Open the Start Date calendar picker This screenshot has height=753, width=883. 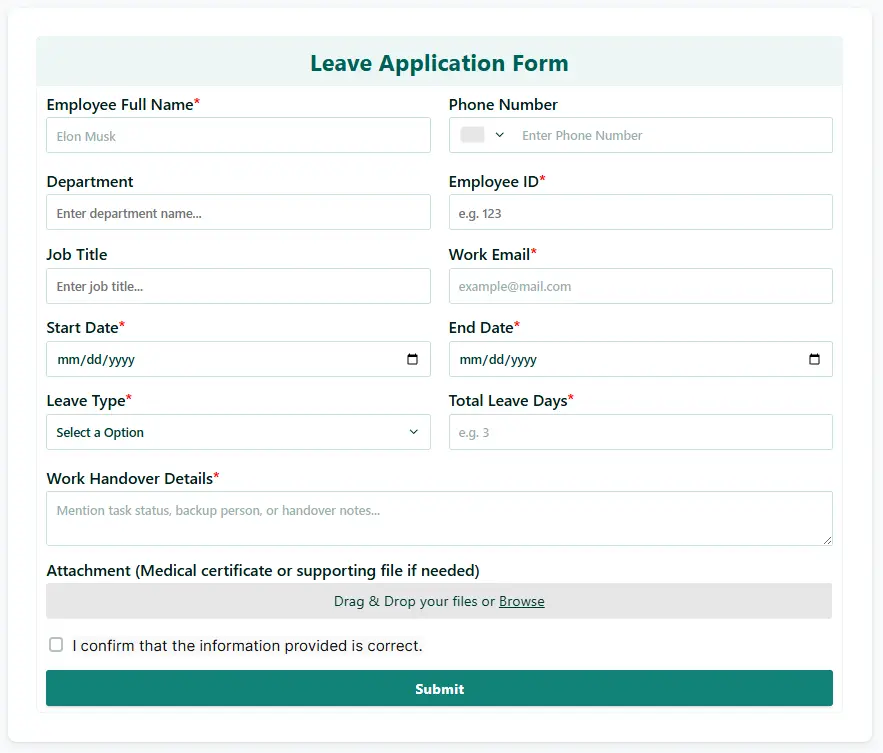(x=413, y=359)
